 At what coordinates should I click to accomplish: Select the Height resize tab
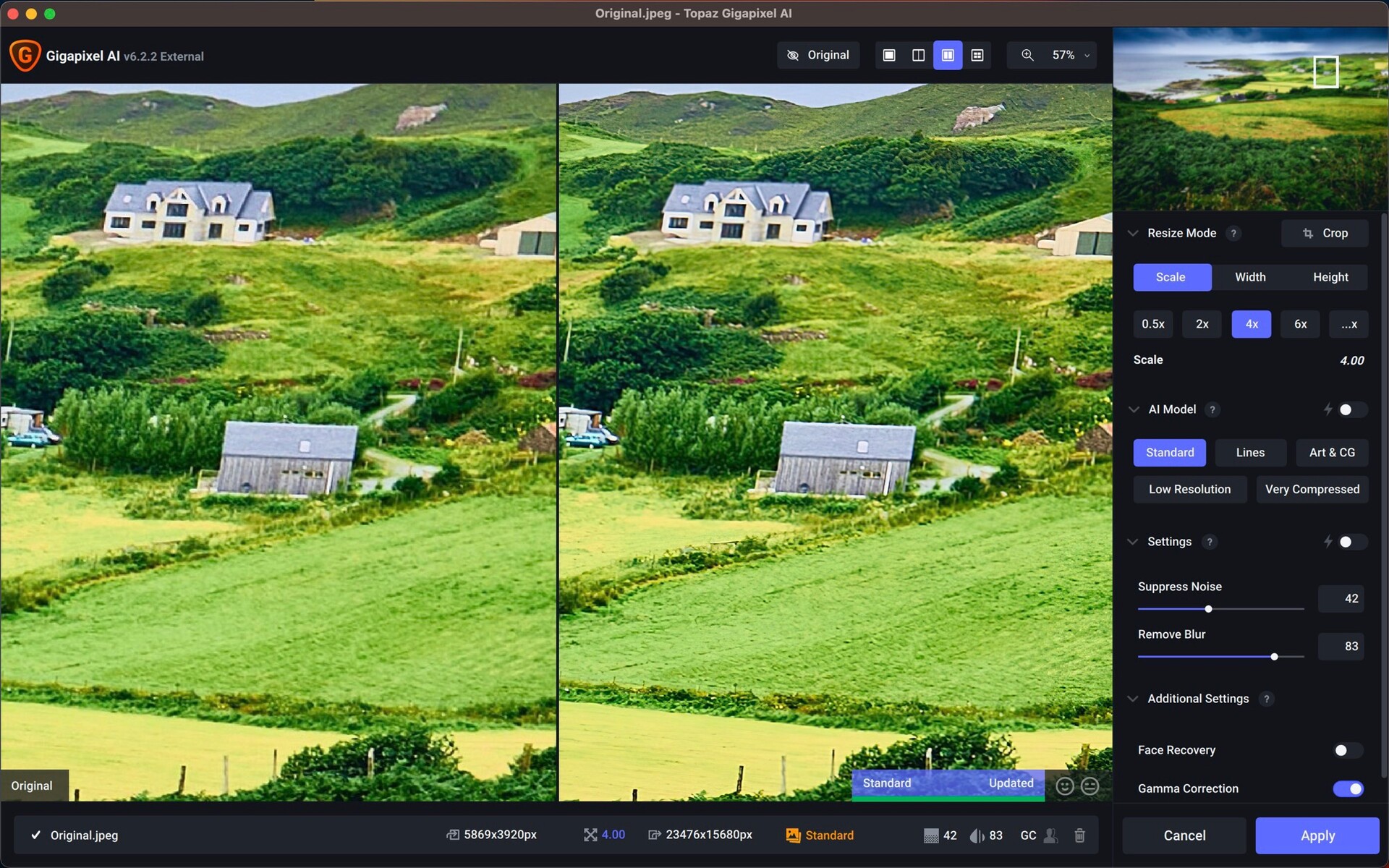click(x=1331, y=277)
